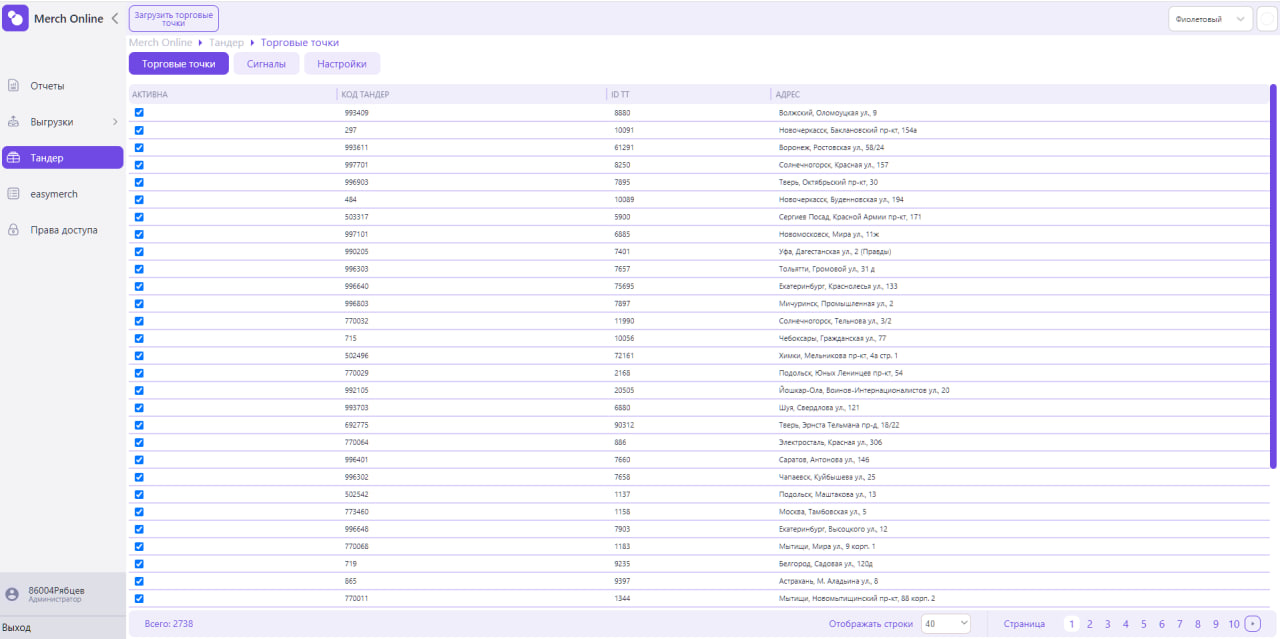The width and height of the screenshot is (1280, 639).
Task: Click Merch Online breadcrumb link
Action: tap(161, 43)
